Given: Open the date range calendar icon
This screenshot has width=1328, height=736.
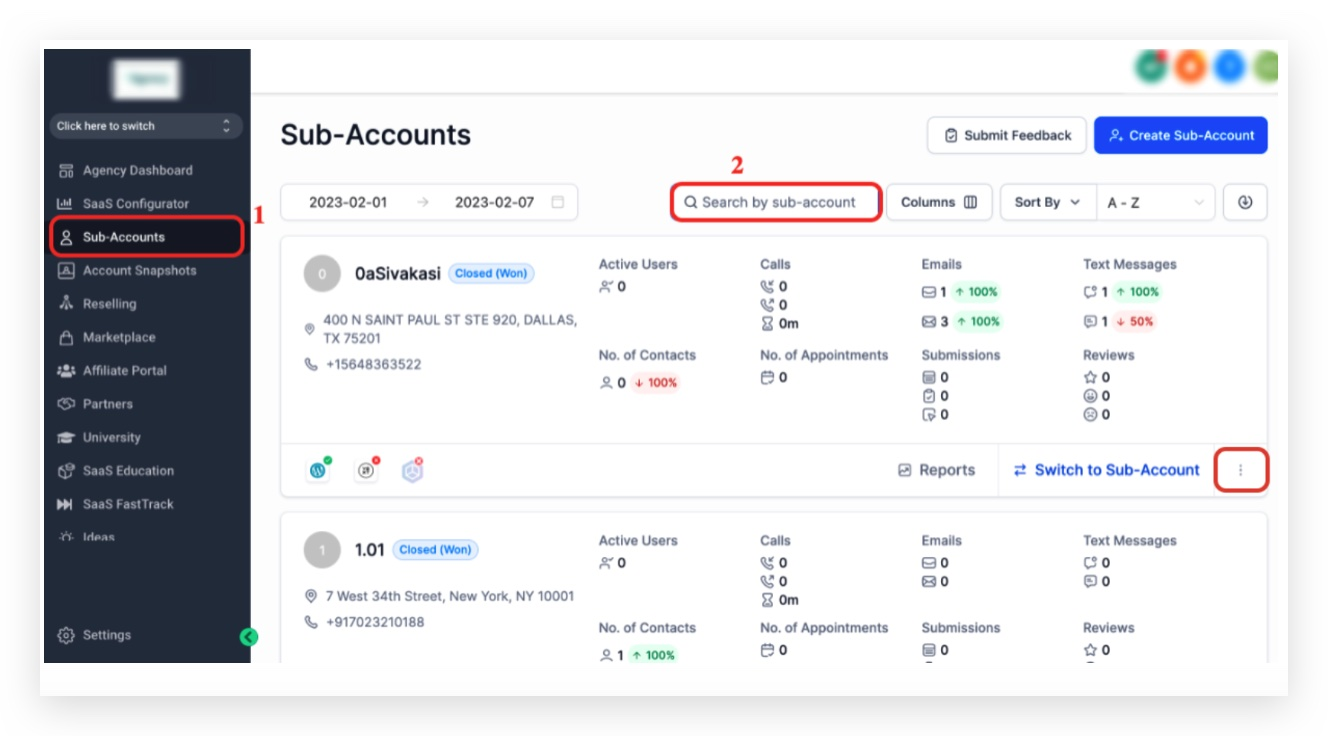Looking at the screenshot, I should click(x=558, y=202).
